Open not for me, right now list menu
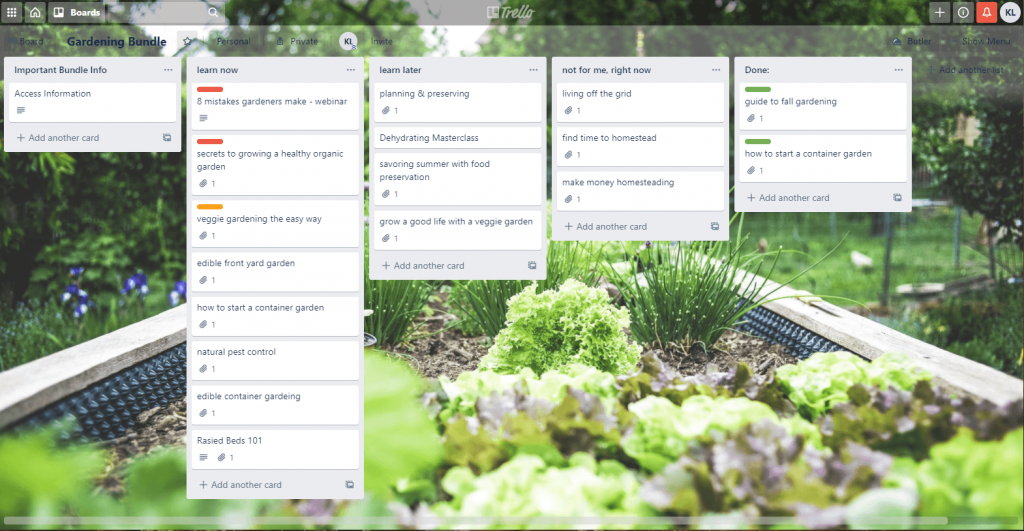 [716, 70]
